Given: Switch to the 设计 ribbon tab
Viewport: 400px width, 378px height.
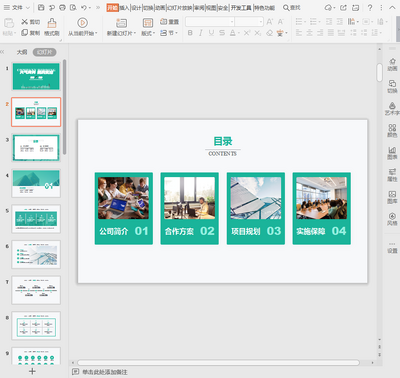Looking at the screenshot, I should [x=136, y=8].
